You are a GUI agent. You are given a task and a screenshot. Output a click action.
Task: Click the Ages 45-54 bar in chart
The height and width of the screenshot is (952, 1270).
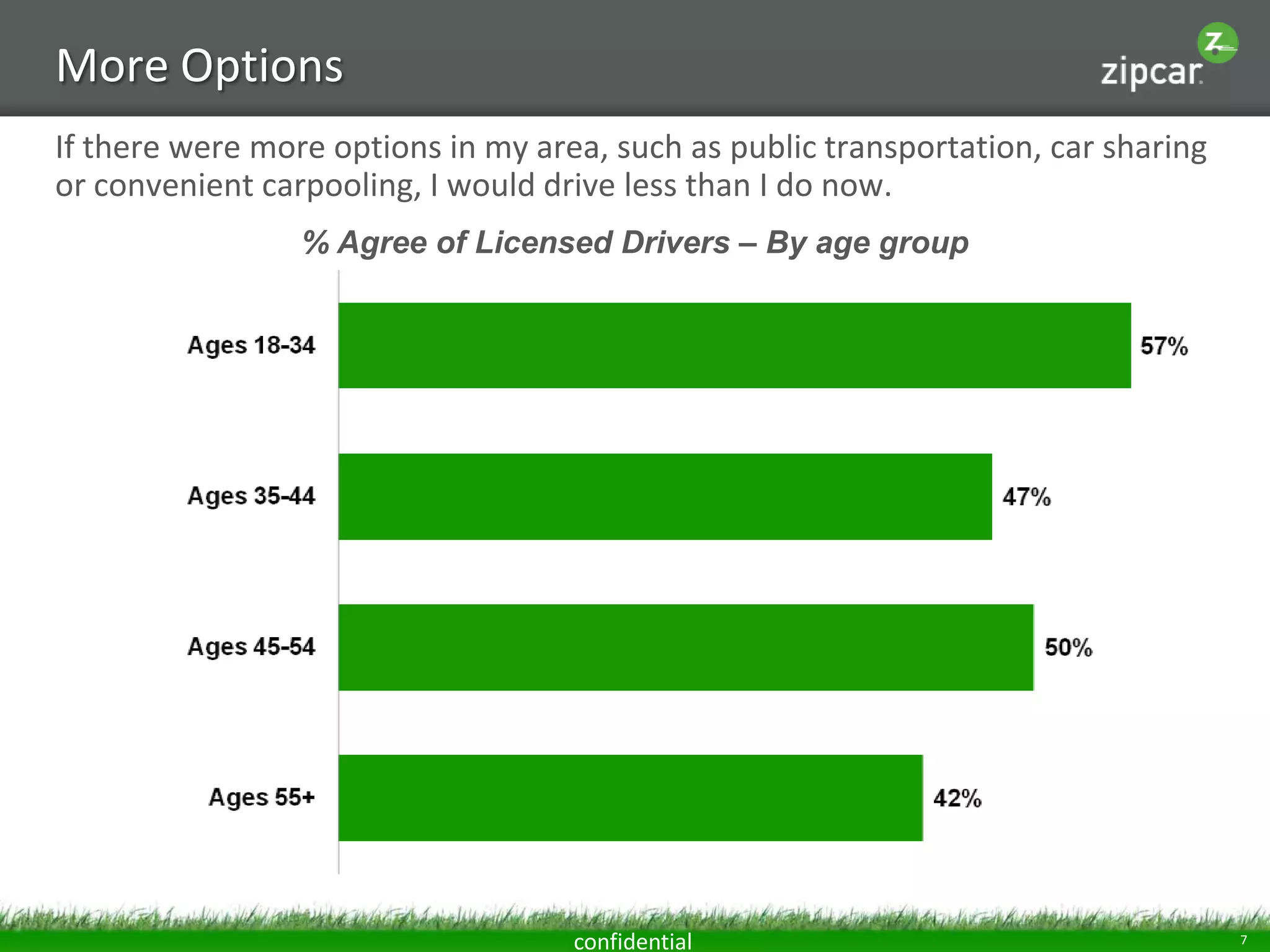[686, 647]
